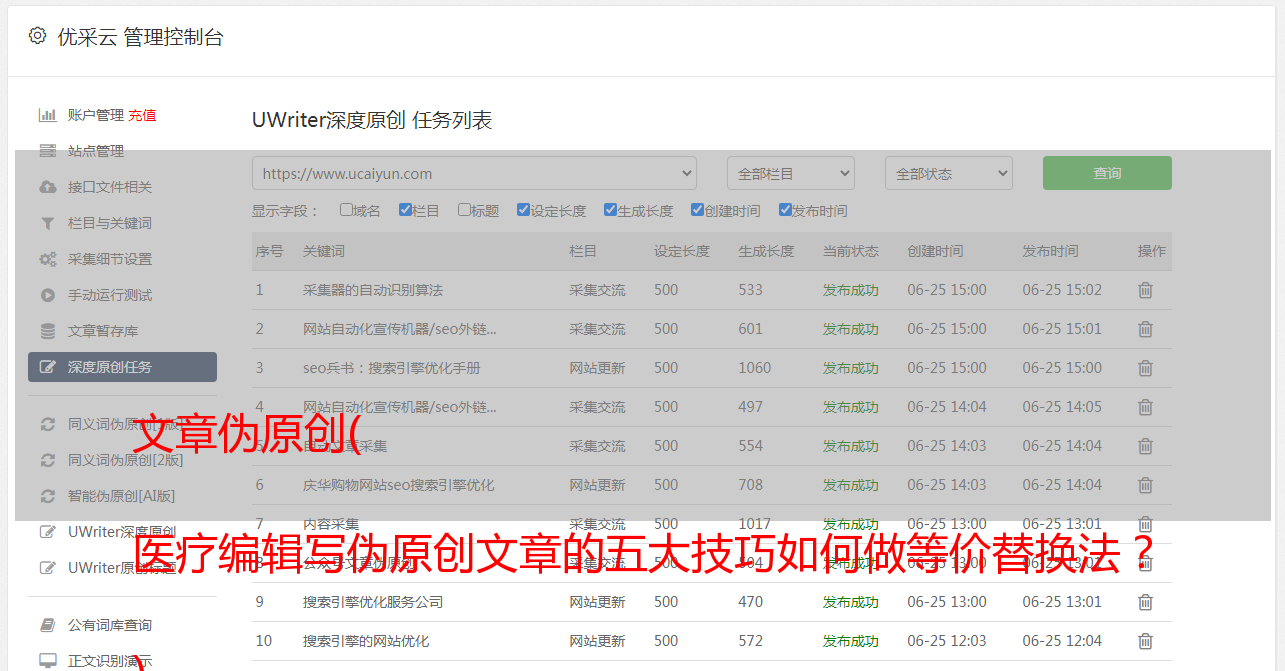Click the monitor icon for 正文识别演示

[x=47, y=661]
